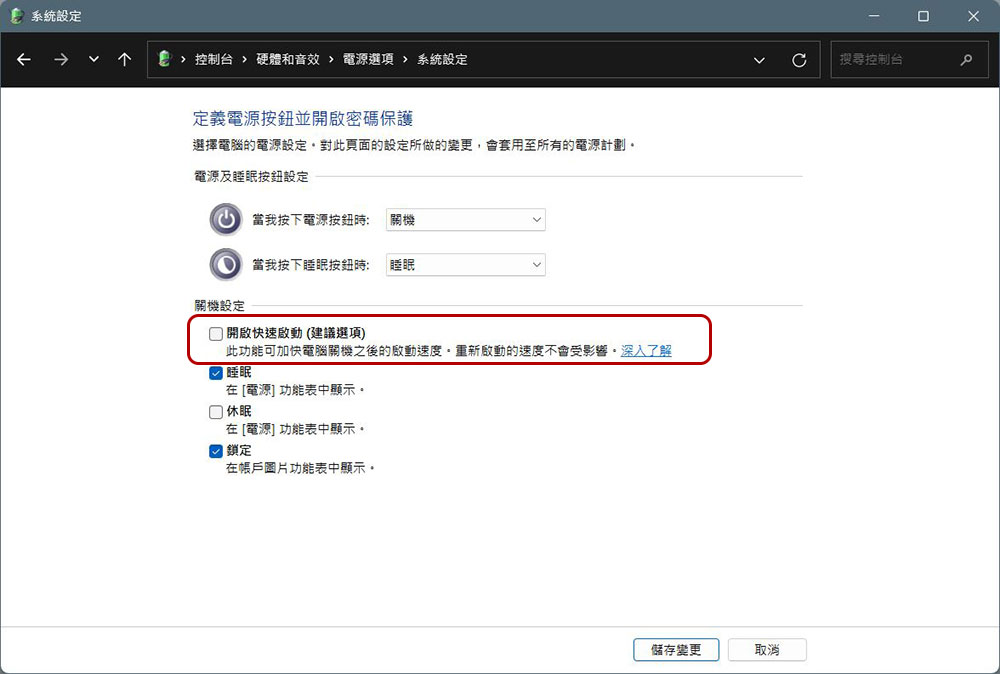The height and width of the screenshot is (674, 1000).
Task: Click the sleep button moon icon
Action: click(x=226, y=265)
